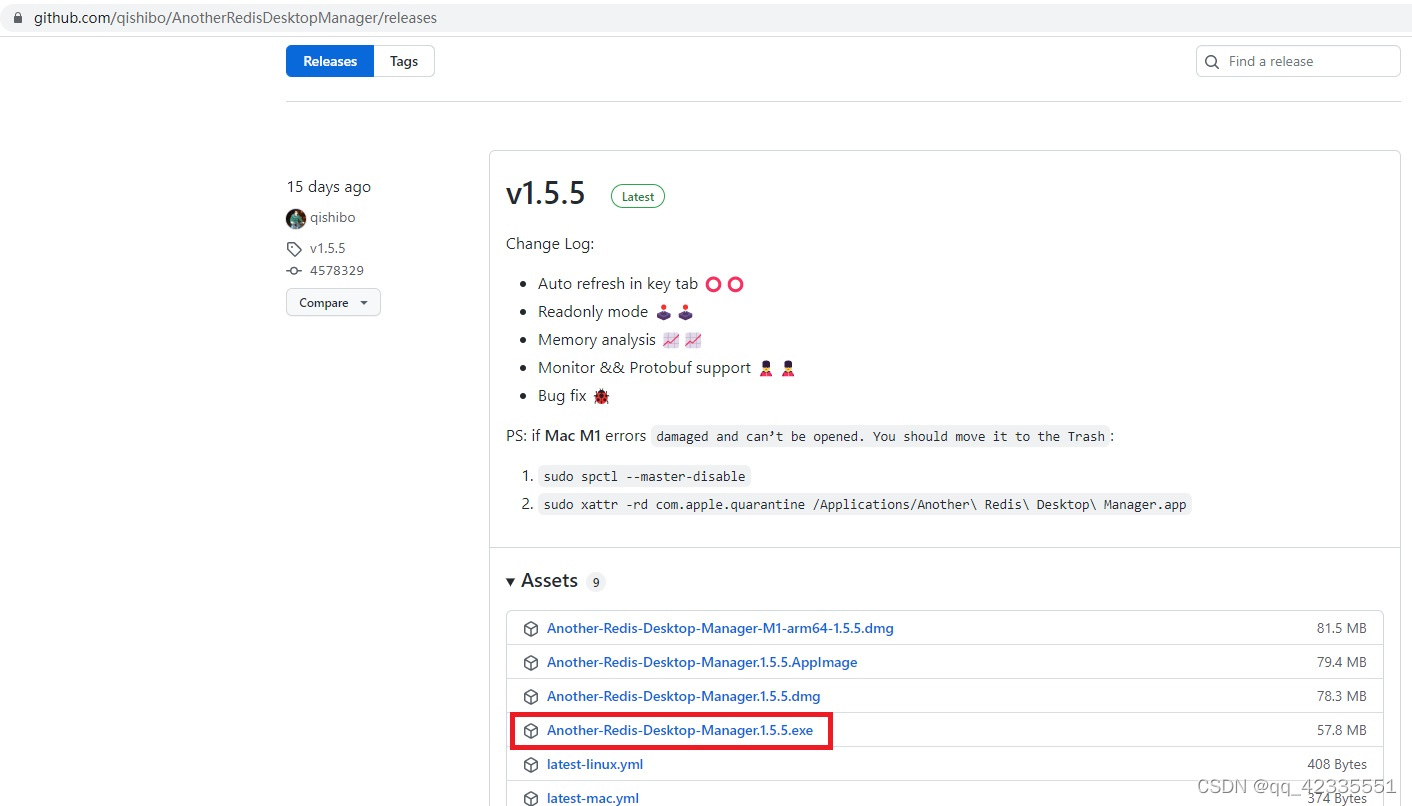The height and width of the screenshot is (806, 1412).
Task: Open the v1.5.5 tag link in sidebar
Action: 327,249
